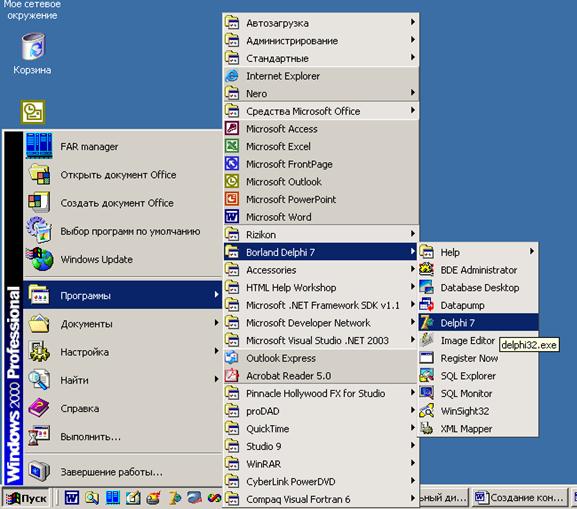Expand Средства Microsoft Office group

(321, 111)
